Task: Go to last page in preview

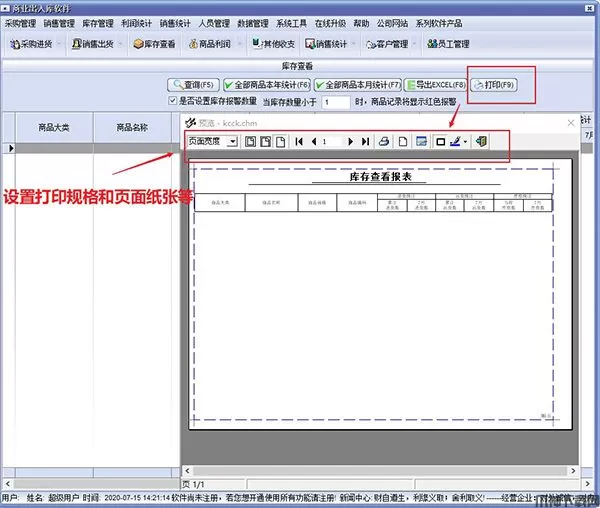Action: pyautogui.click(x=365, y=142)
